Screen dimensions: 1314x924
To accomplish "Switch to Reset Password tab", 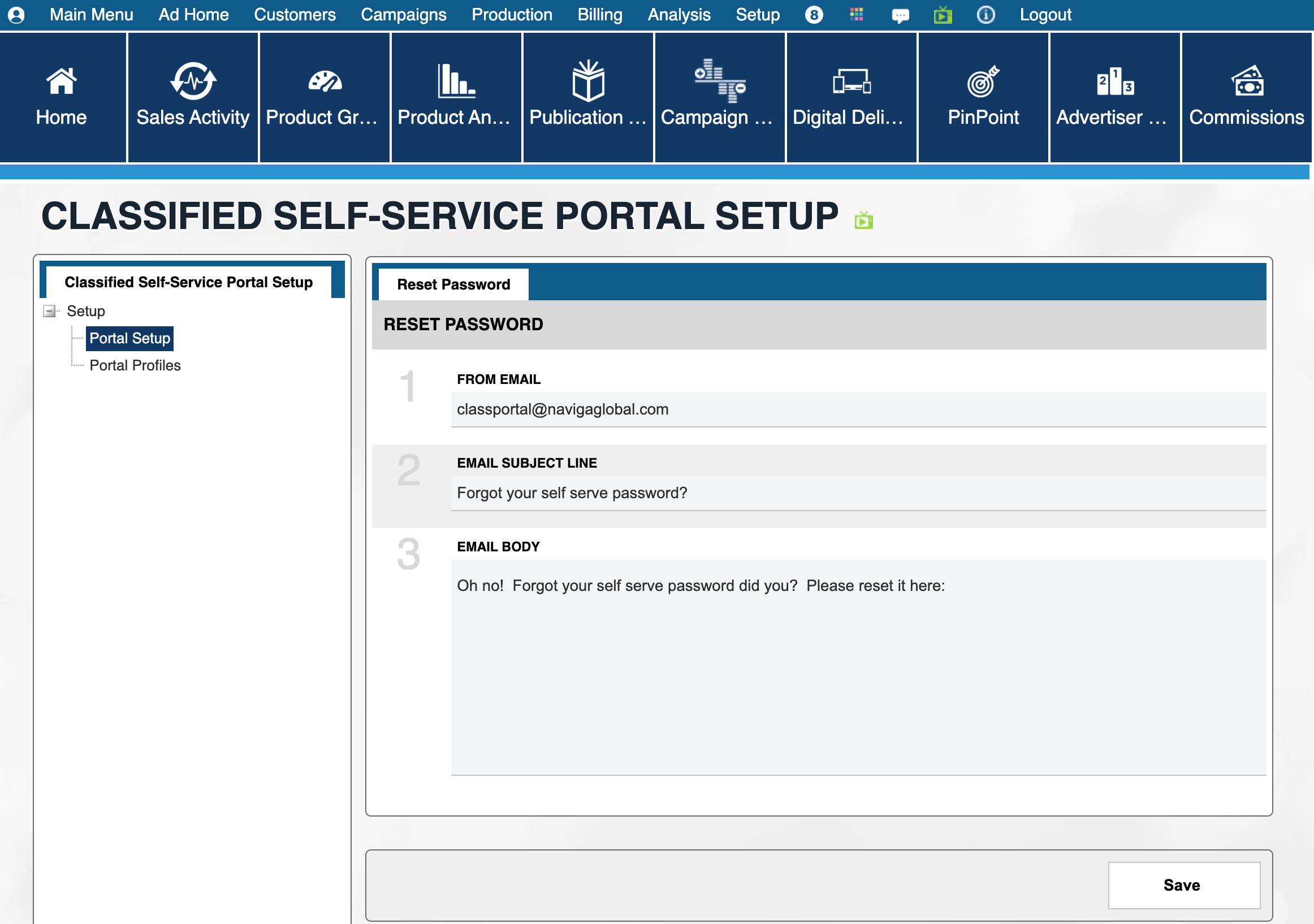I will [453, 284].
